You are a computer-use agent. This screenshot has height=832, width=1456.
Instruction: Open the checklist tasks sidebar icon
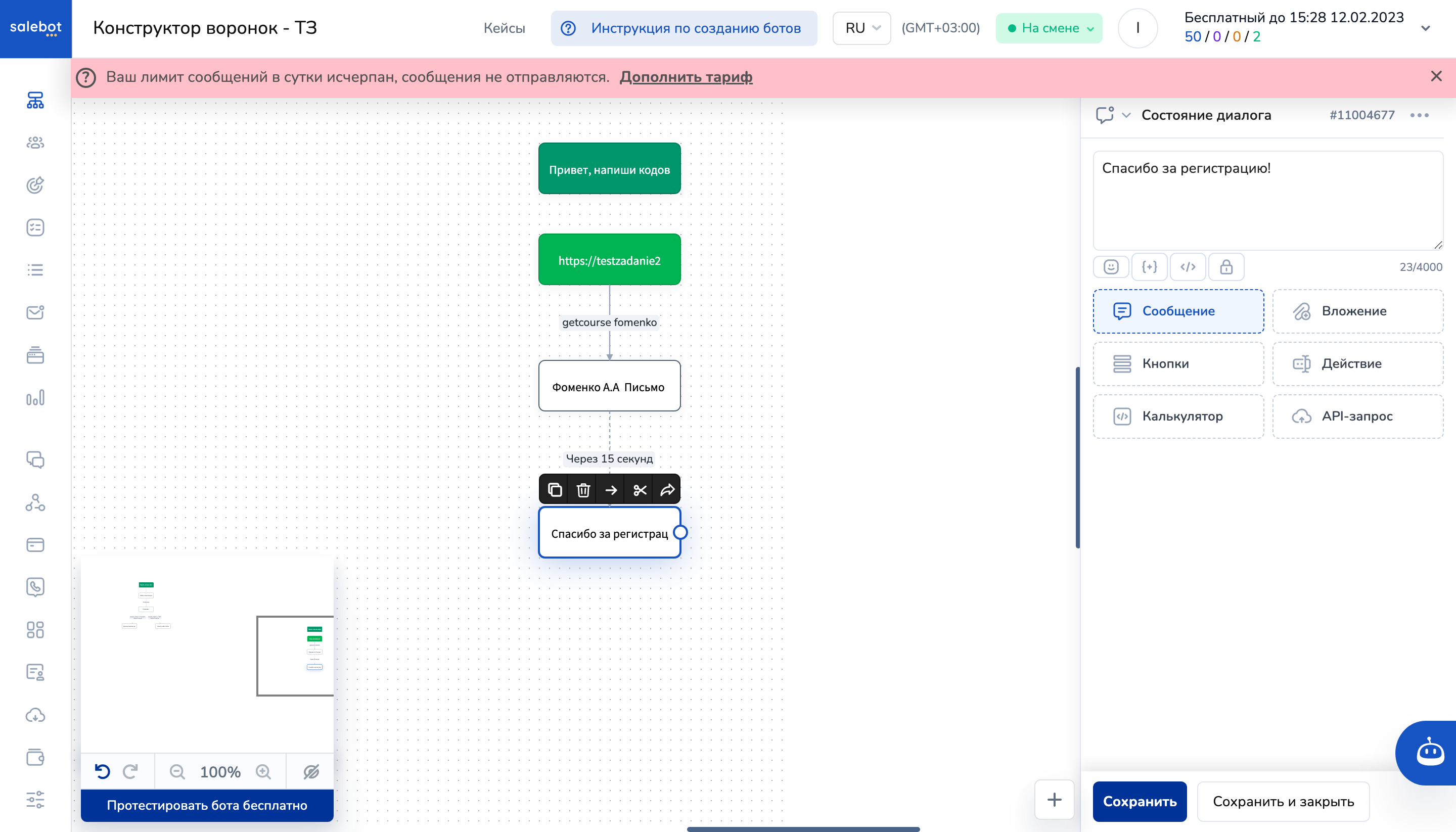35,227
